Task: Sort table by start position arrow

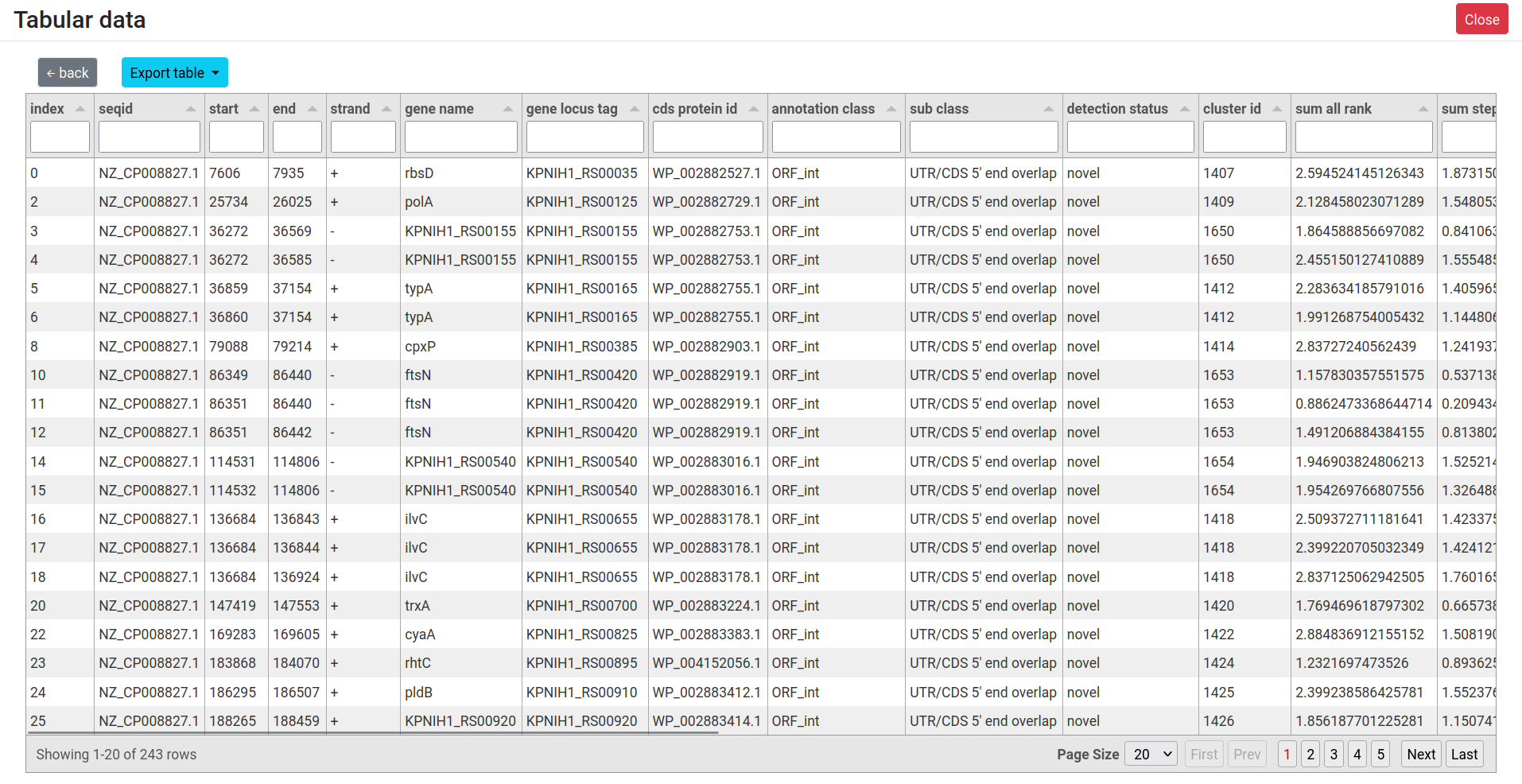Action: (x=254, y=109)
